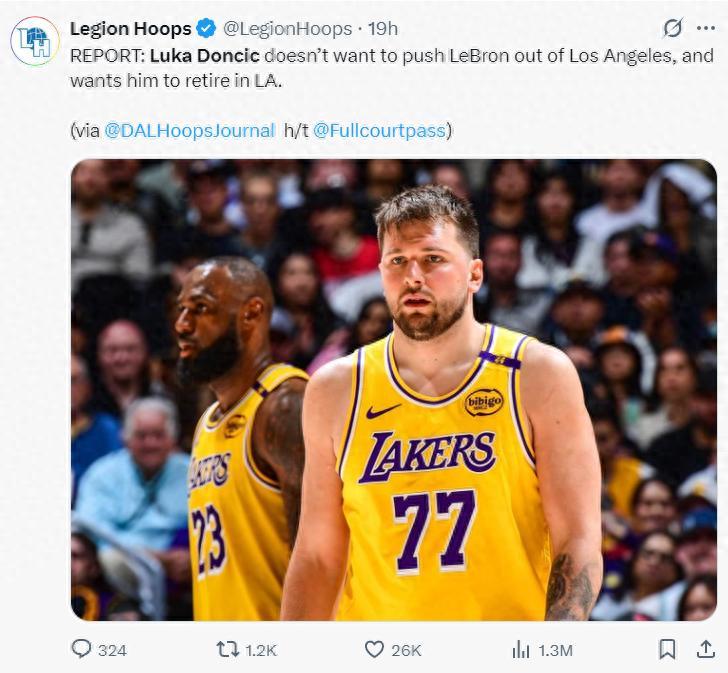Click the 324 replies count
The width and height of the screenshot is (728, 673).
(113, 650)
